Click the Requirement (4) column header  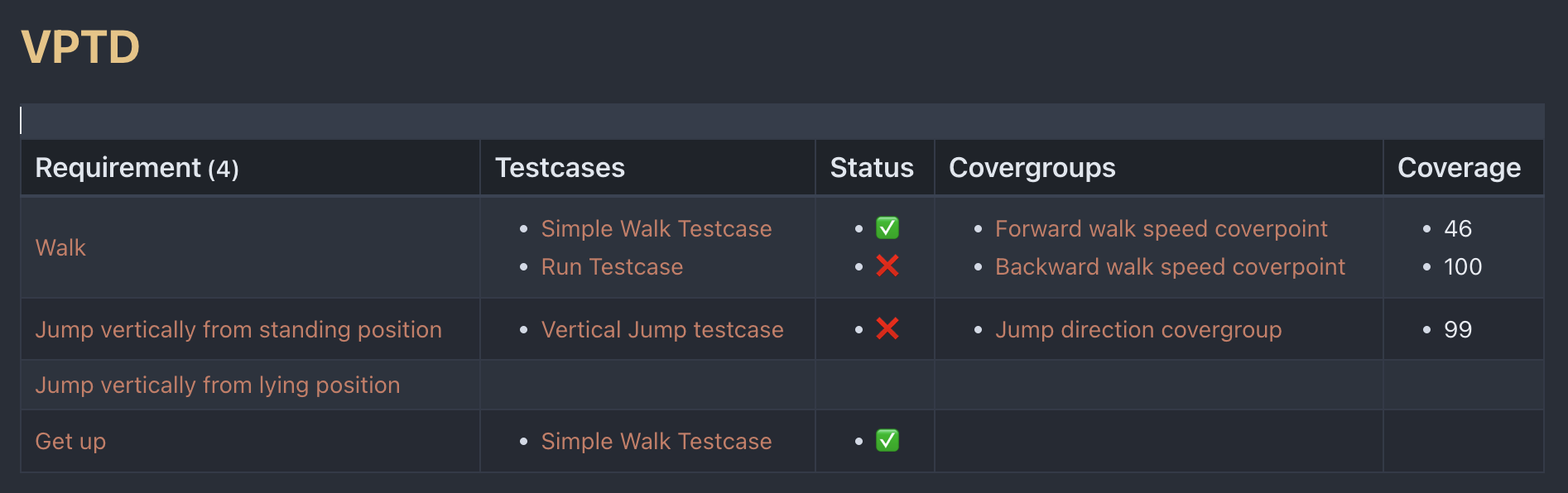click(x=137, y=168)
